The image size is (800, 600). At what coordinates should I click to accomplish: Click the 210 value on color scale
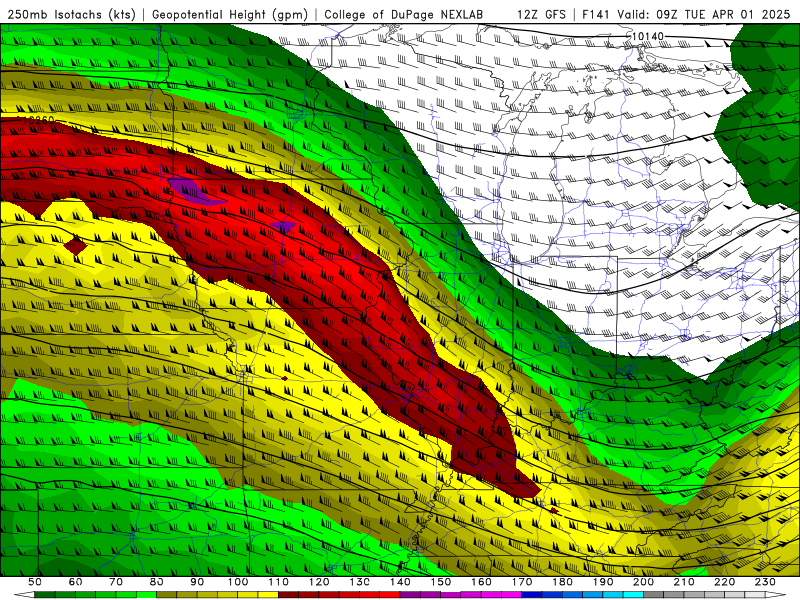[x=684, y=582]
